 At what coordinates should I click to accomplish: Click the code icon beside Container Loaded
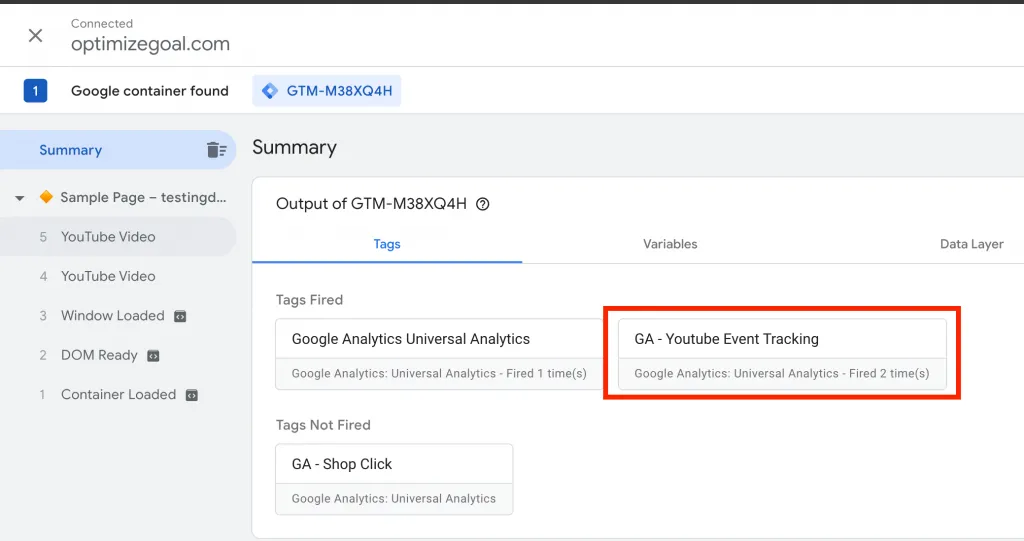point(191,395)
